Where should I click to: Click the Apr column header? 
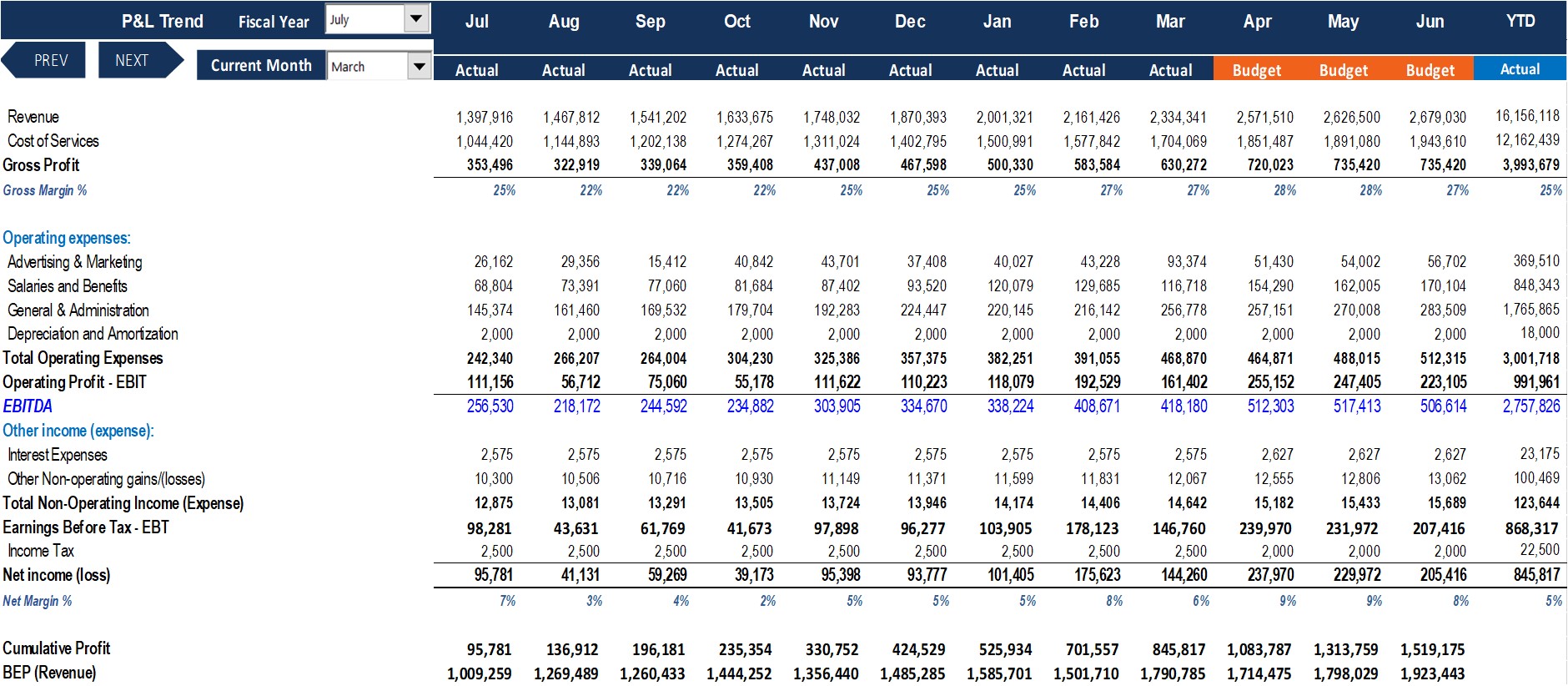[x=1258, y=22]
